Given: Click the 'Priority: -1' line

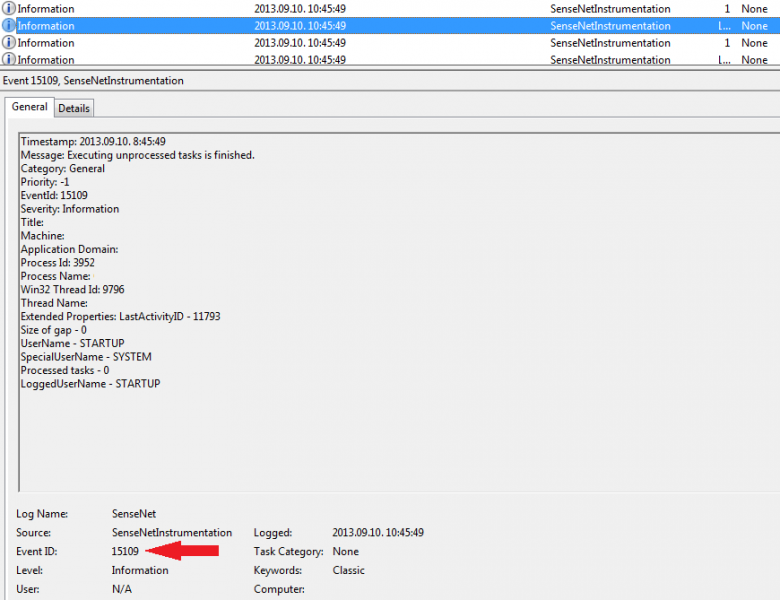Looking at the screenshot, I should click(x=45, y=182).
